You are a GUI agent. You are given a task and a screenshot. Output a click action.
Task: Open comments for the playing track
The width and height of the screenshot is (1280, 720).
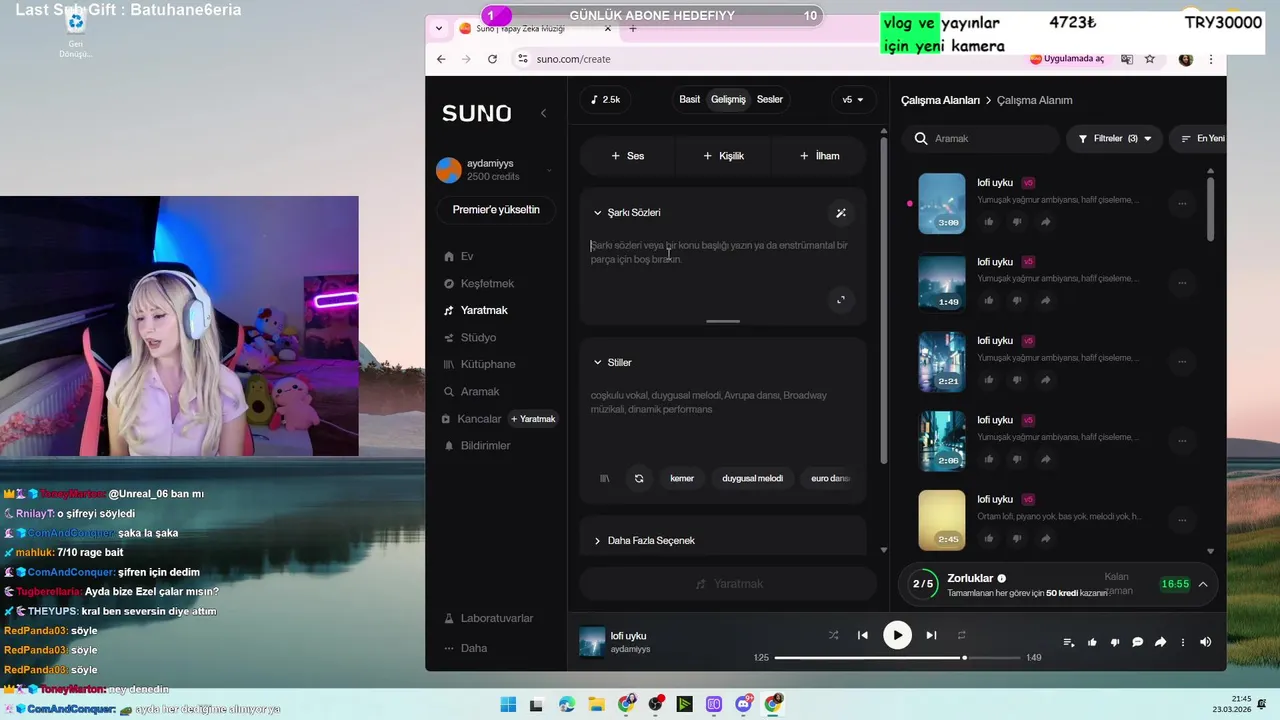click(1137, 642)
